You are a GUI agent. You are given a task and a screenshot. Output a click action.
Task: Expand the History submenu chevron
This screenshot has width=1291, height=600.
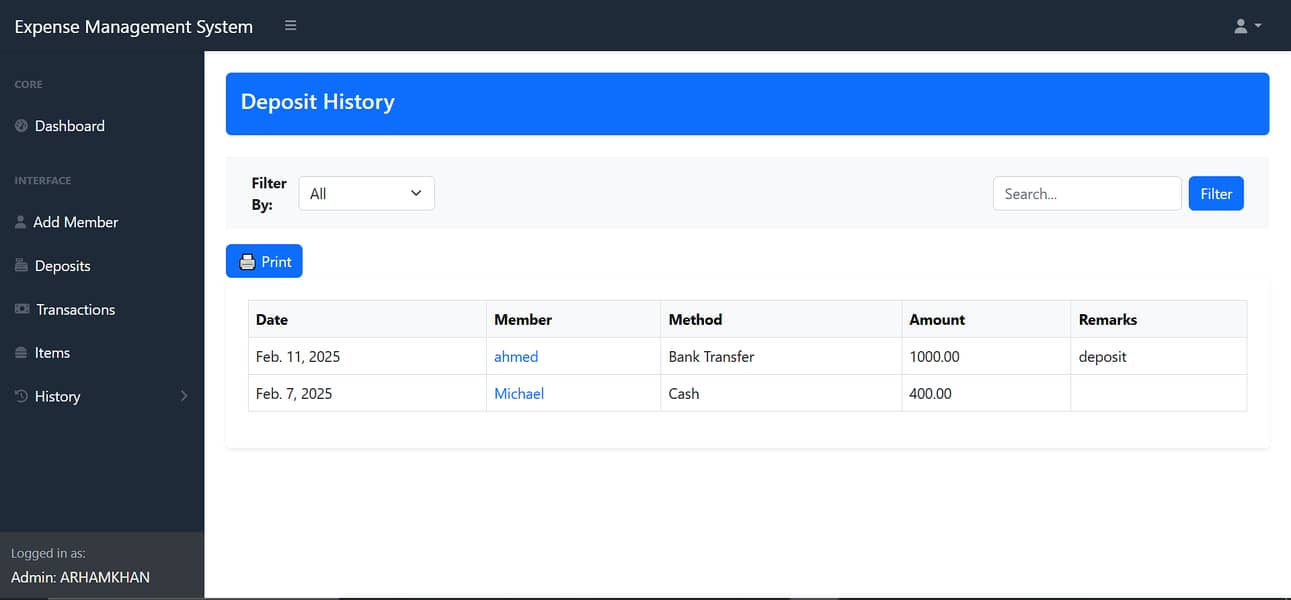(x=184, y=396)
